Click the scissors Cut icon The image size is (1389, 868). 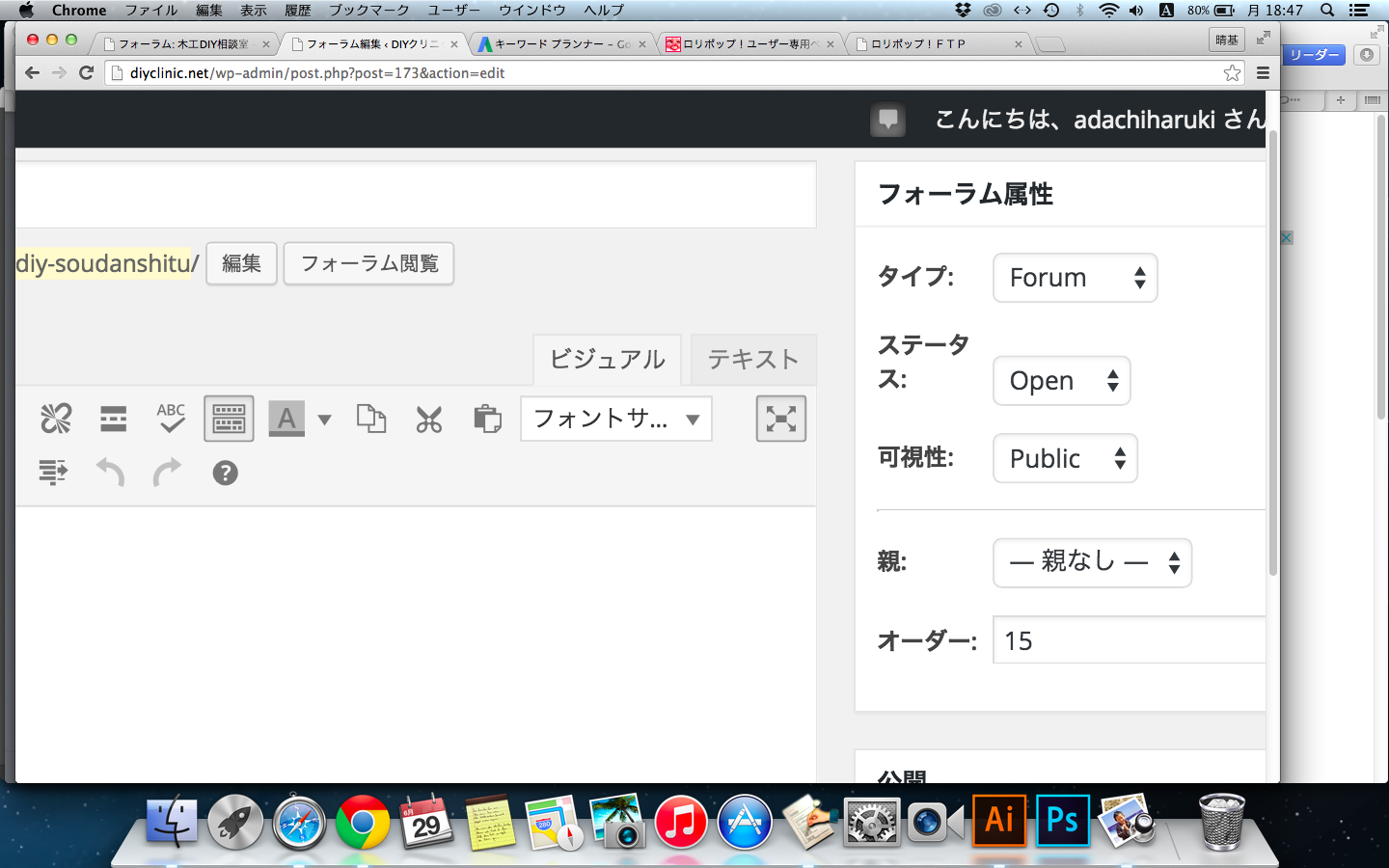(429, 420)
